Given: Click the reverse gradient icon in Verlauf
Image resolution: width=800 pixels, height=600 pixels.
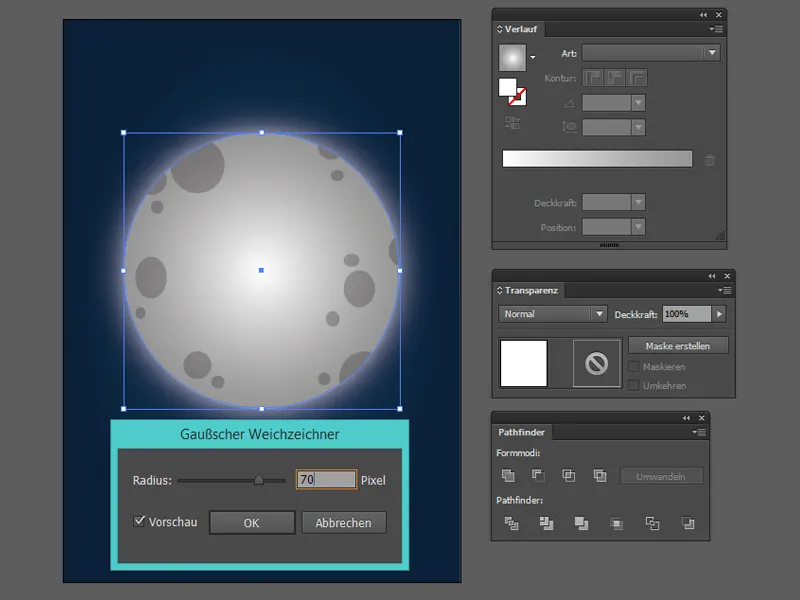Looking at the screenshot, I should point(512,123).
